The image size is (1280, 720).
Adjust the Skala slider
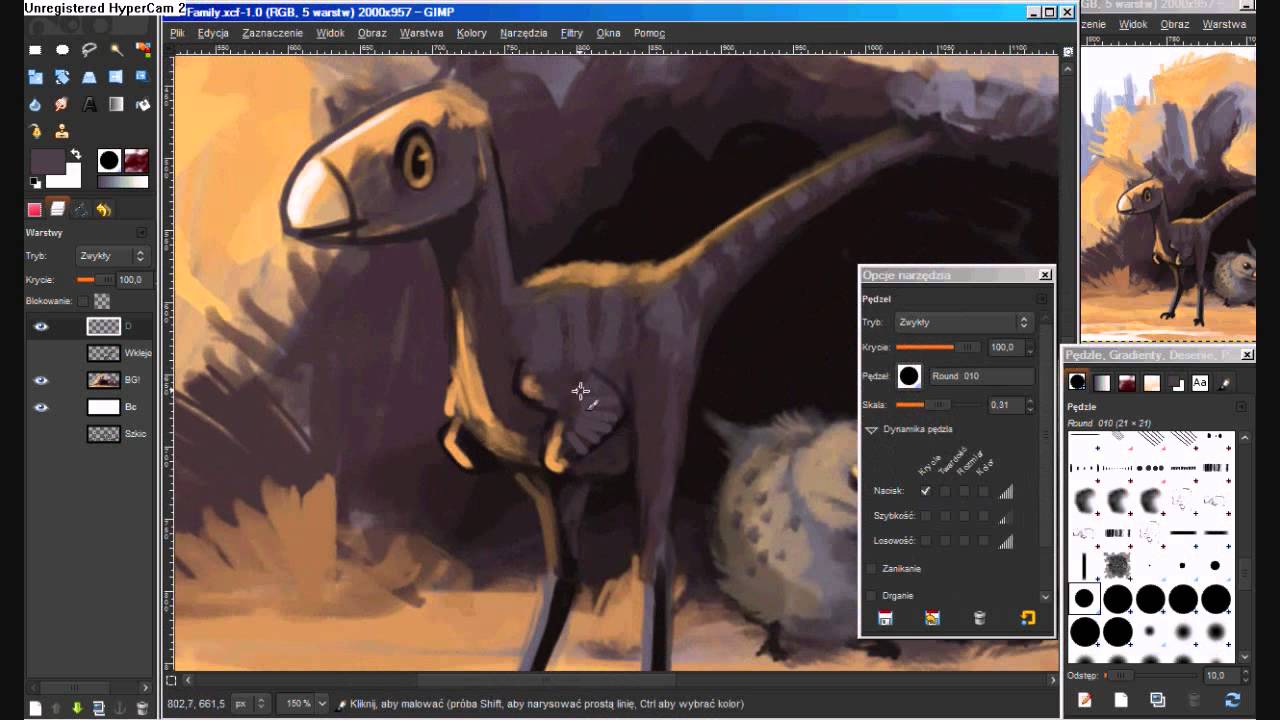(937, 405)
